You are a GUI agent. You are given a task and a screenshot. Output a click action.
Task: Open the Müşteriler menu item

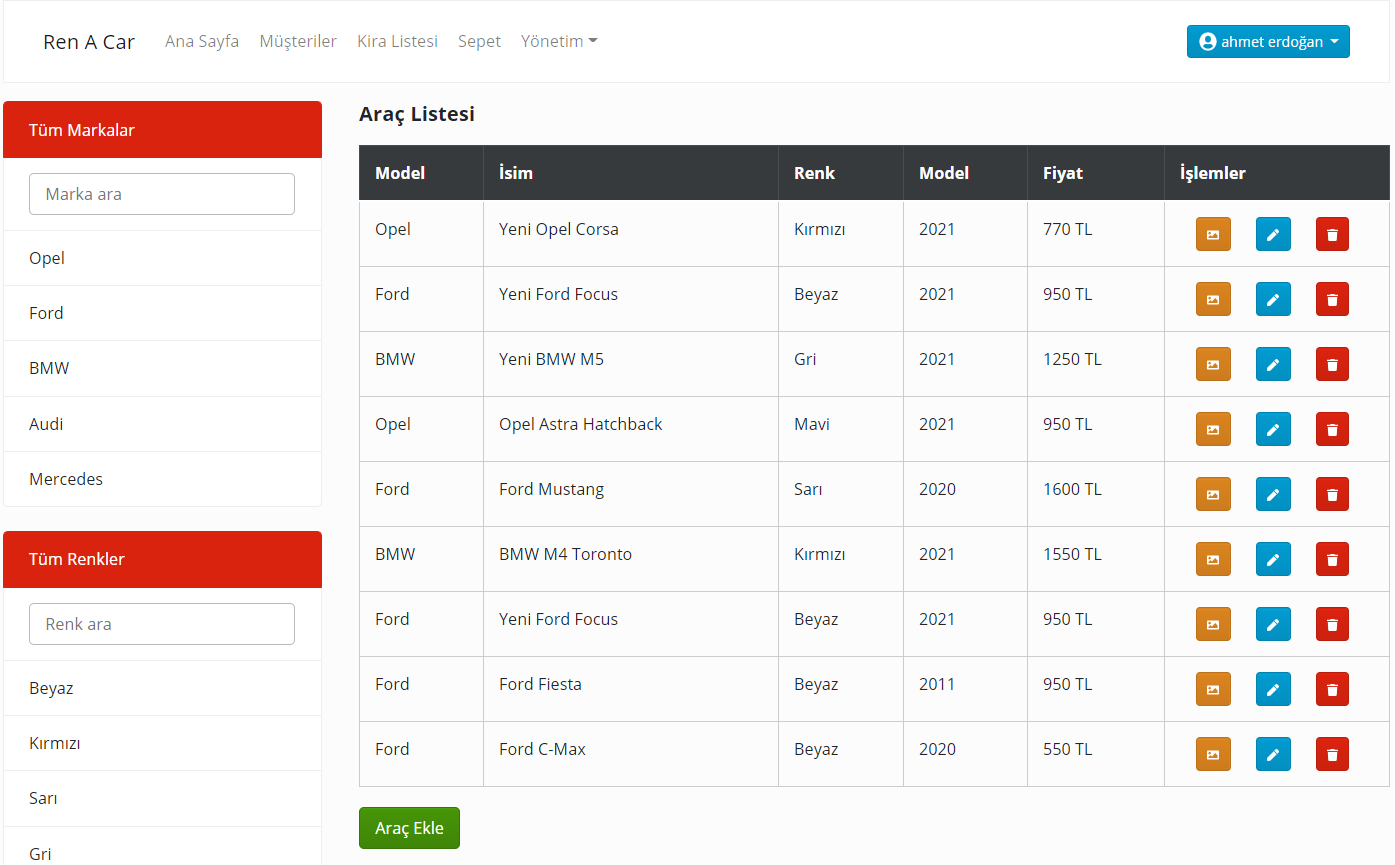pos(298,41)
